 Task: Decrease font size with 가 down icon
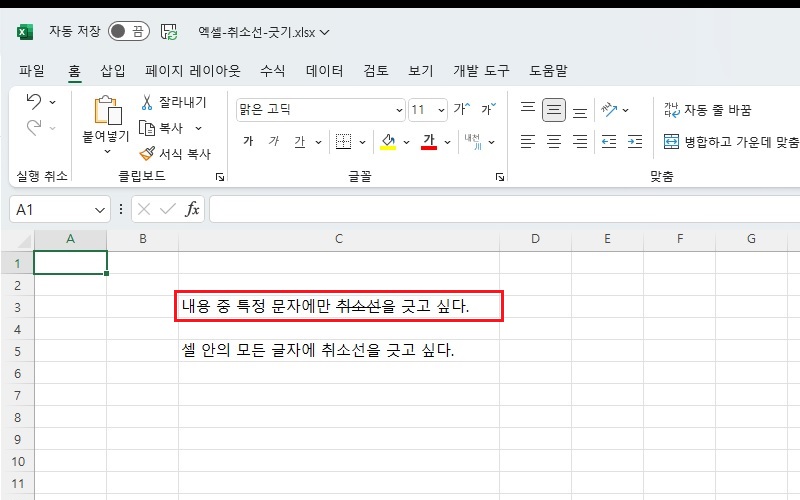[x=488, y=109]
